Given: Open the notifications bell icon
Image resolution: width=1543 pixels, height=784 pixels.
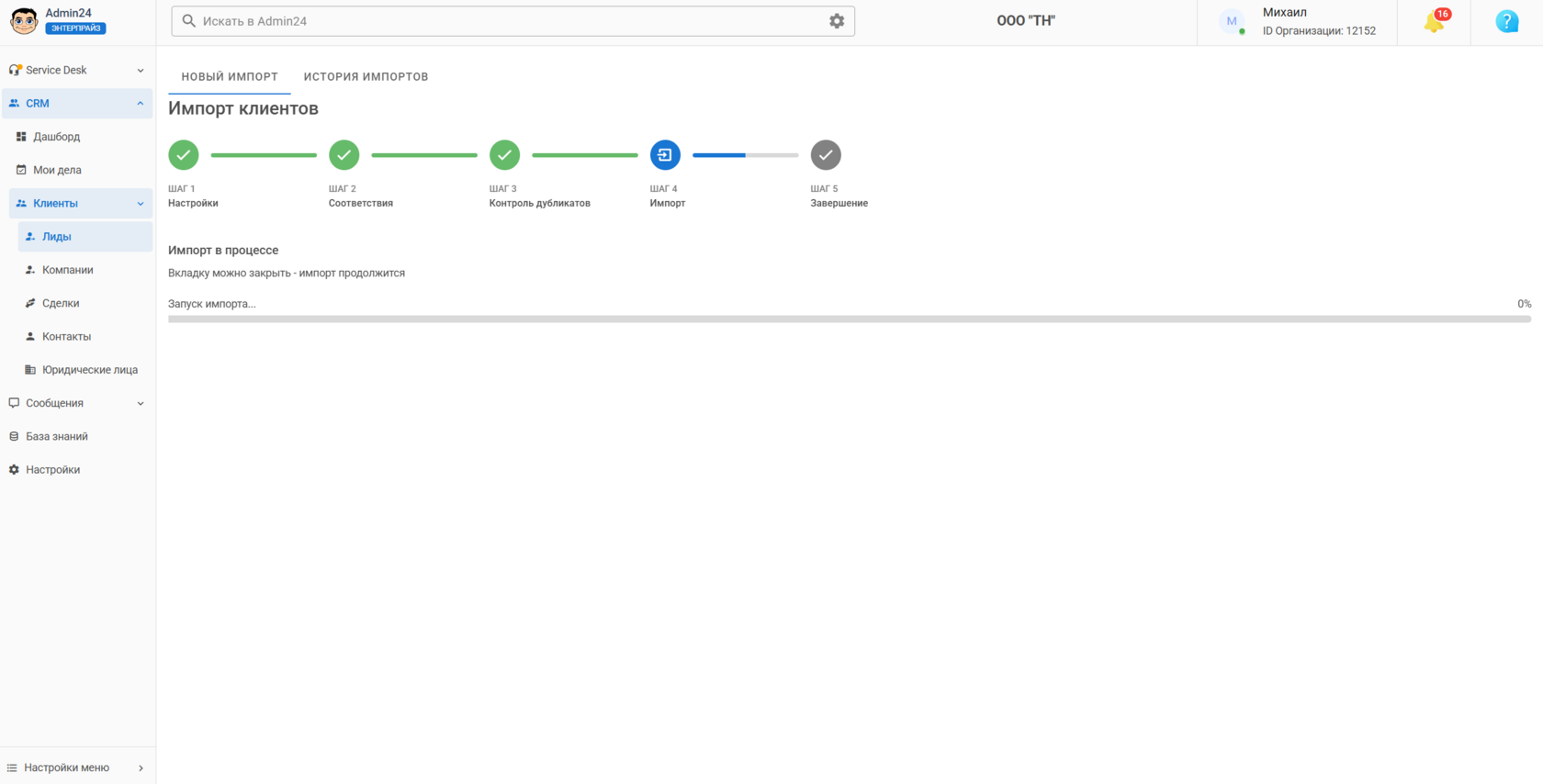Looking at the screenshot, I should pos(1434,22).
